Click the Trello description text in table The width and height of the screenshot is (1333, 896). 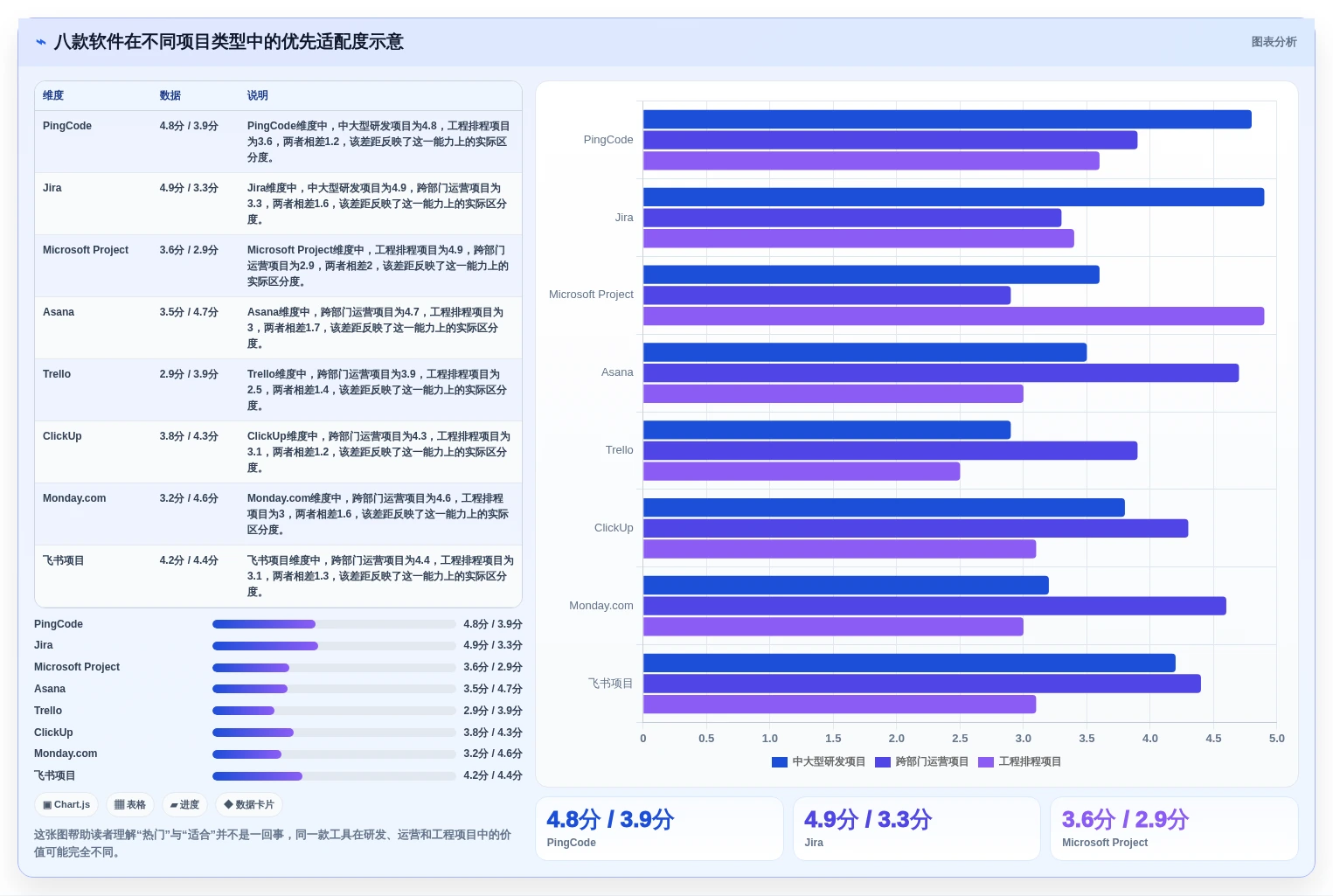tap(377, 390)
